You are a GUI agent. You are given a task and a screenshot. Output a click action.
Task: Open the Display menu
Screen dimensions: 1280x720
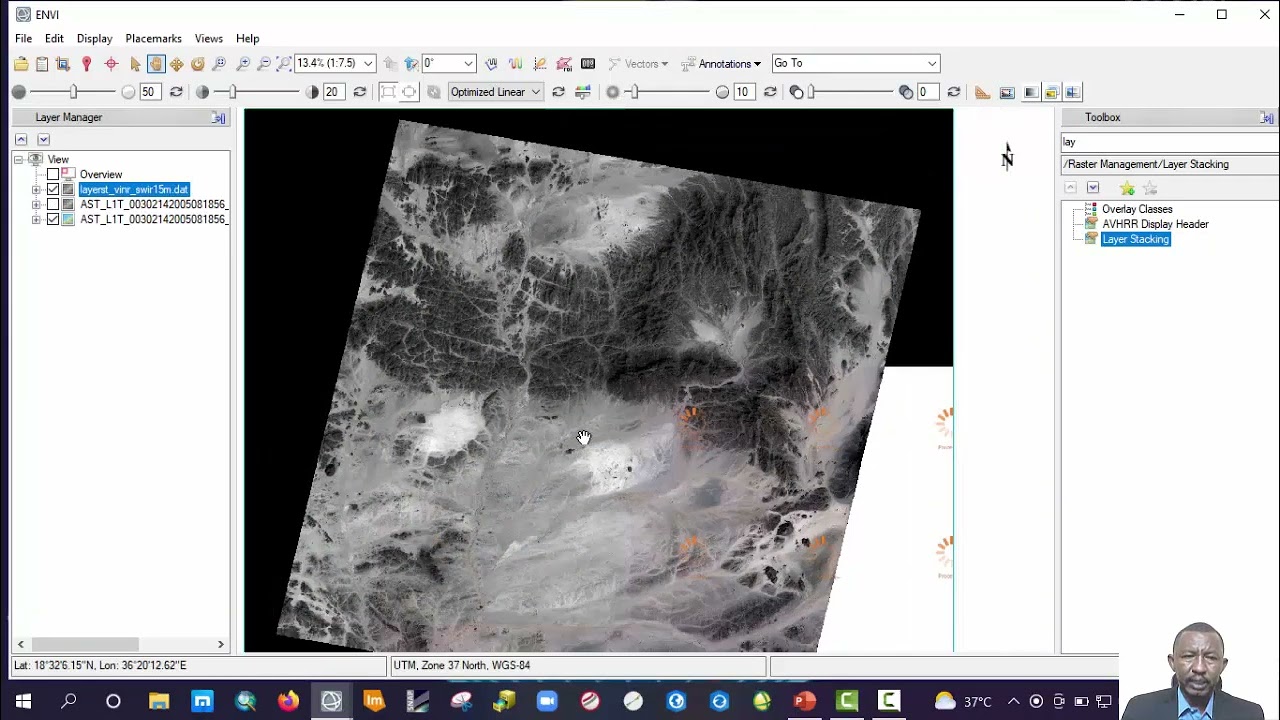point(95,39)
